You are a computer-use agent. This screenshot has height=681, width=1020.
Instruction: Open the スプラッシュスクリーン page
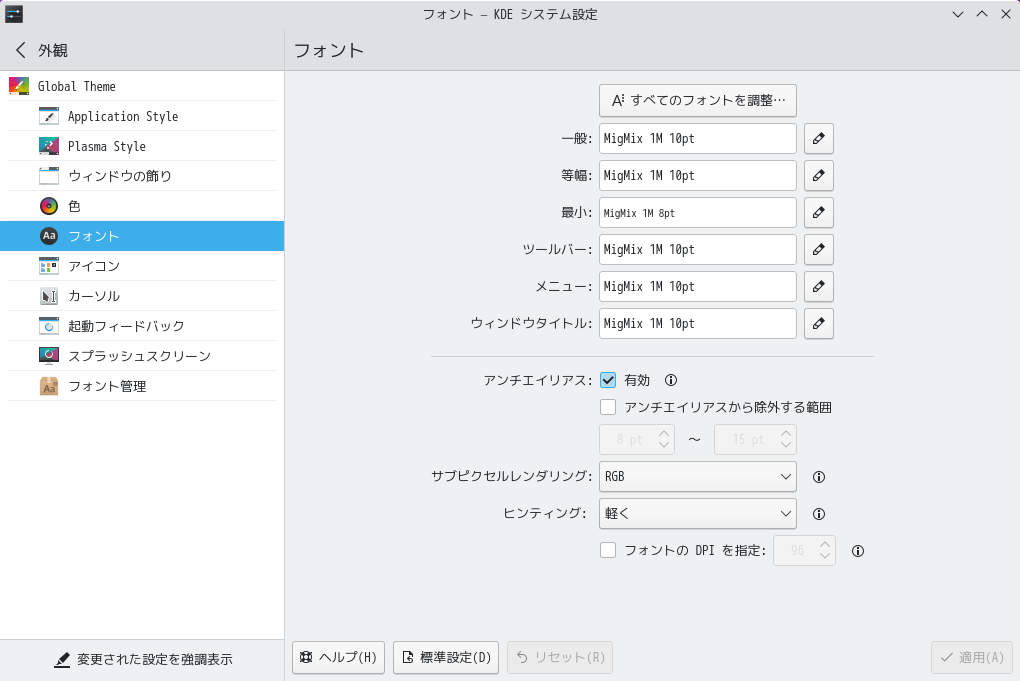pos(142,356)
